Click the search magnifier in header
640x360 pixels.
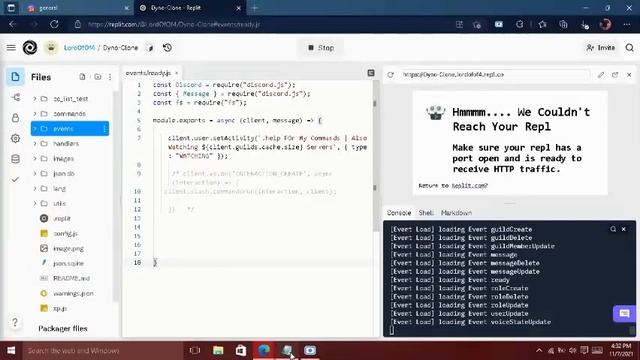(x=629, y=48)
